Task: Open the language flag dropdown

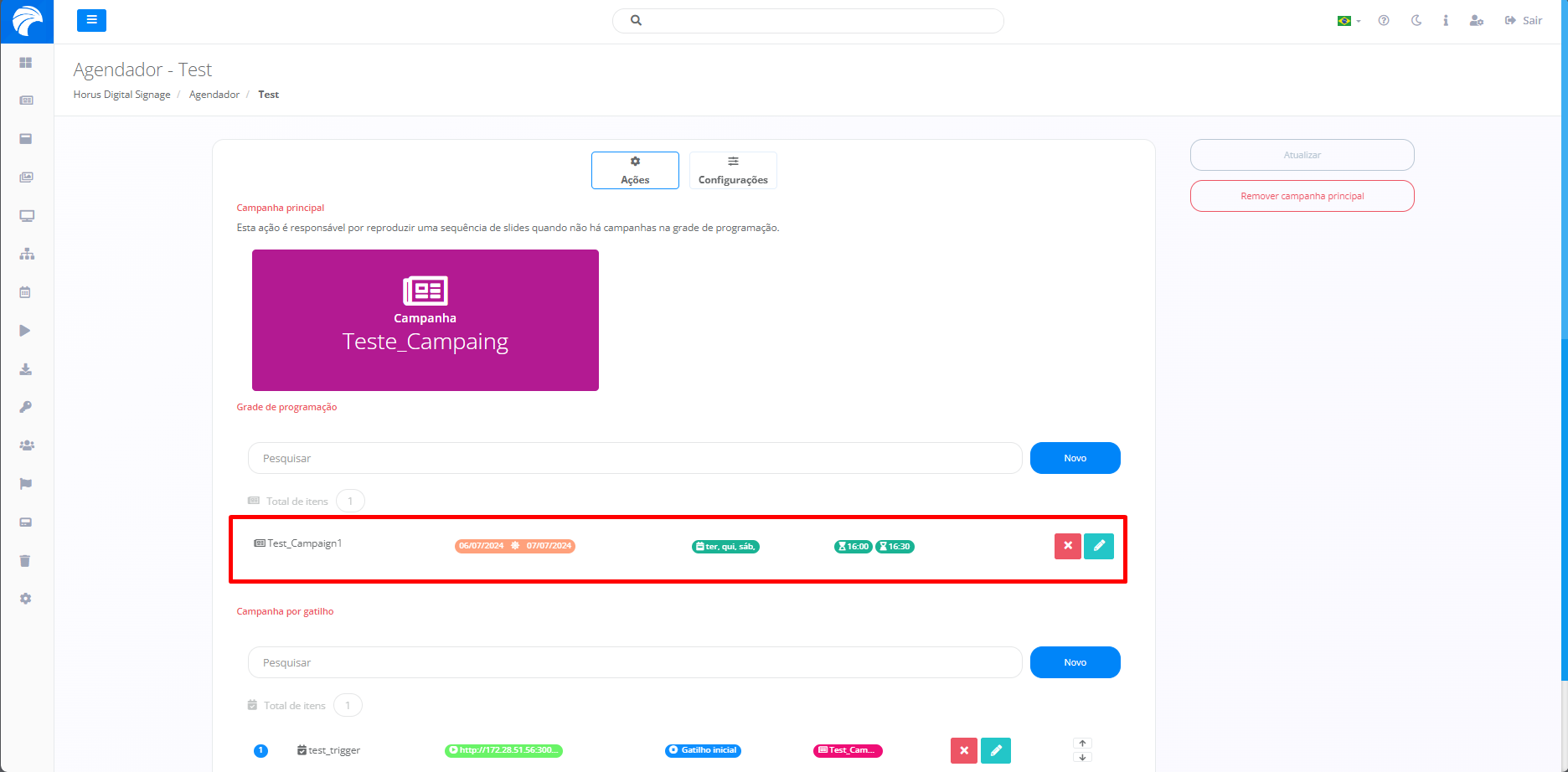Action: pos(1348,21)
